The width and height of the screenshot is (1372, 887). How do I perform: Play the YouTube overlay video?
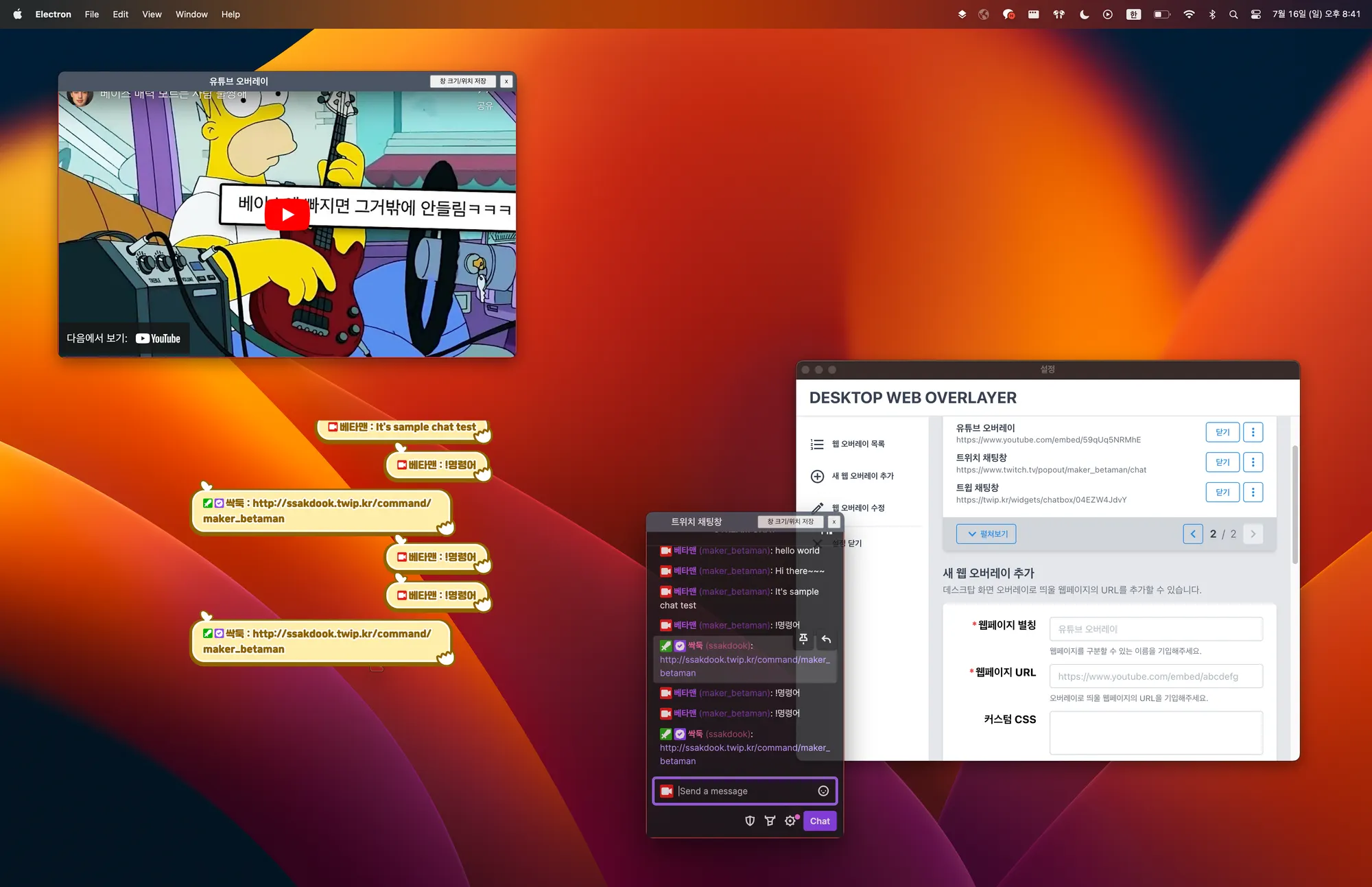coord(287,215)
